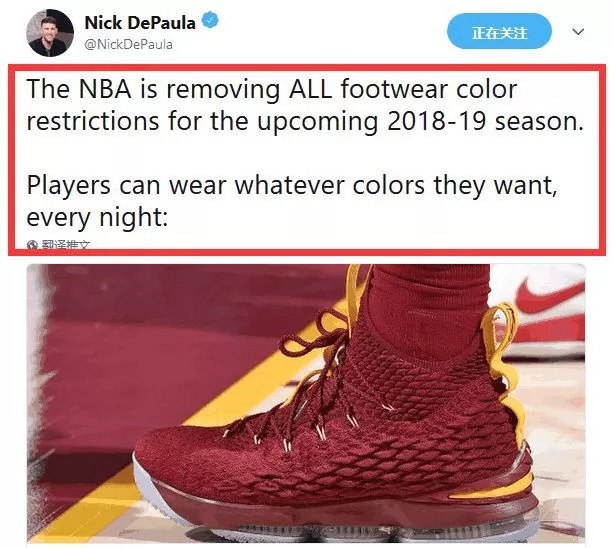614x548 pixels.
Task: Open the red LeBron sneaker photo
Action: tap(306, 403)
